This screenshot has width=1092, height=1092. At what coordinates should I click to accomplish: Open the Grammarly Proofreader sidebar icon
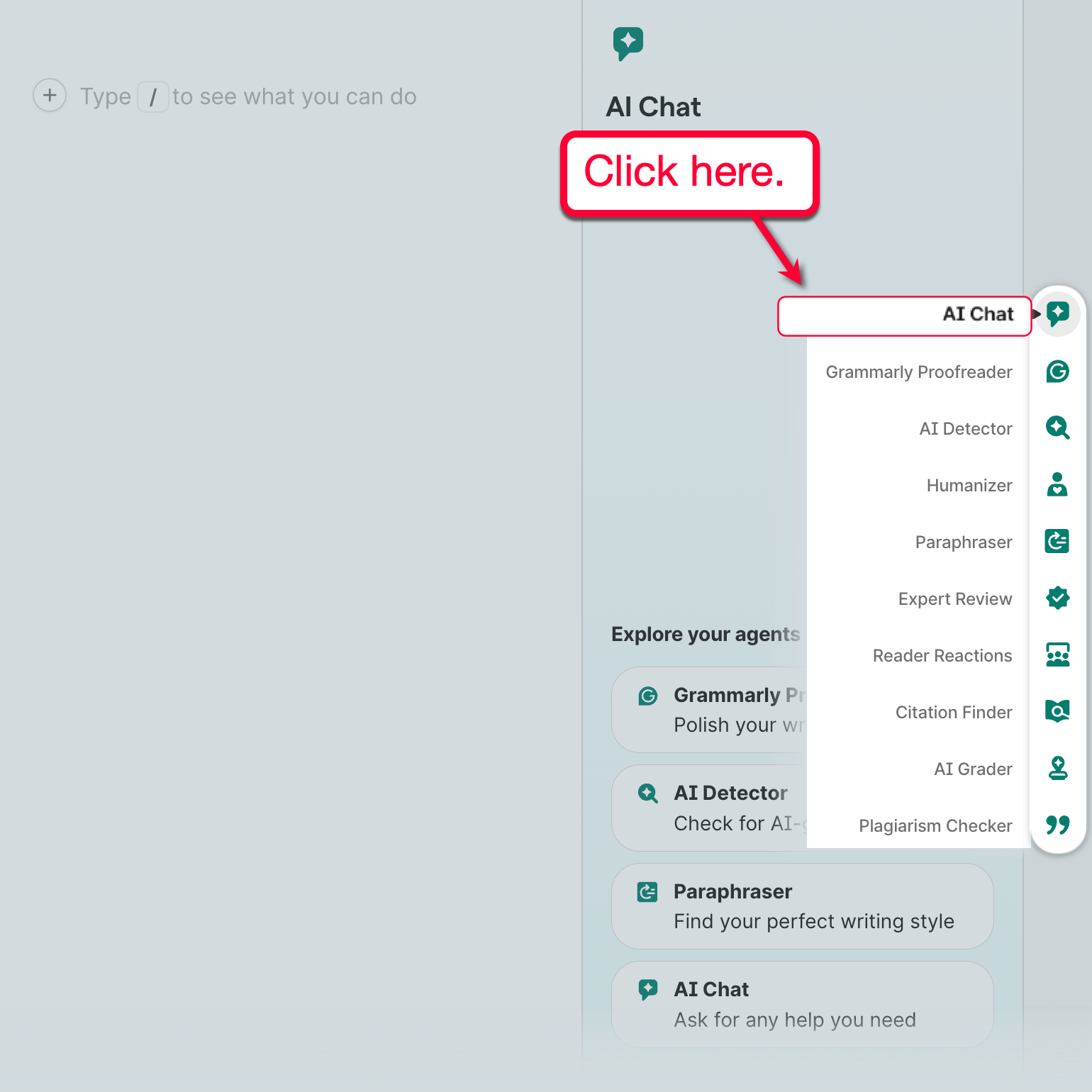(1057, 371)
